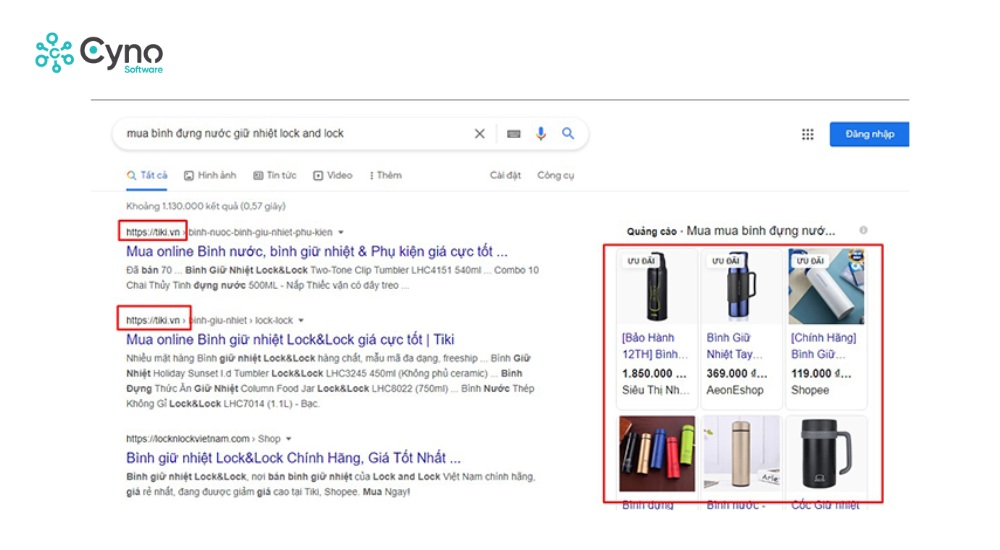The width and height of the screenshot is (1000, 550).
Task: Expand dropdown arrow after locknlockvietnam.com Shop
Action: coord(289,439)
